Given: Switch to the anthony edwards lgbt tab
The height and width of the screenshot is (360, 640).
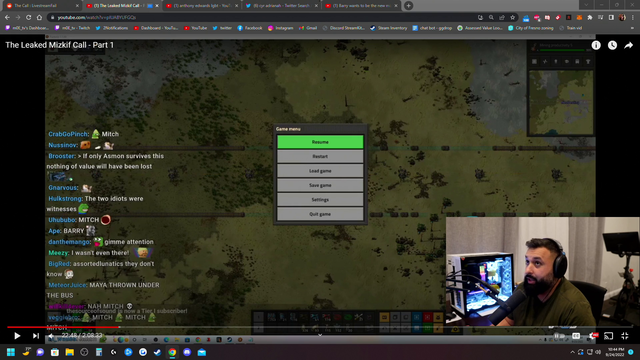Looking at the screenshot, I should (202, 6).
